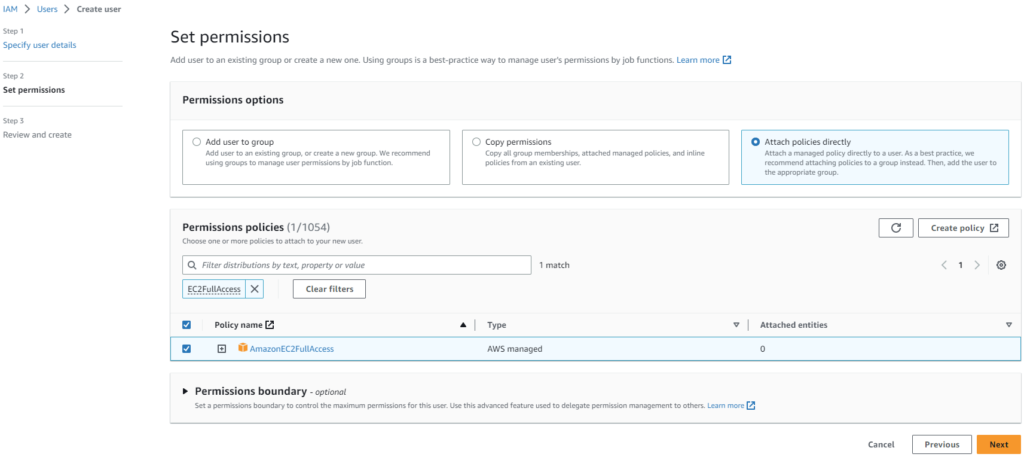This screenshot has width=1024, height=457.
Task: Click the Permissions policies (1/1054) heading
Action: (x=256, y=227)
